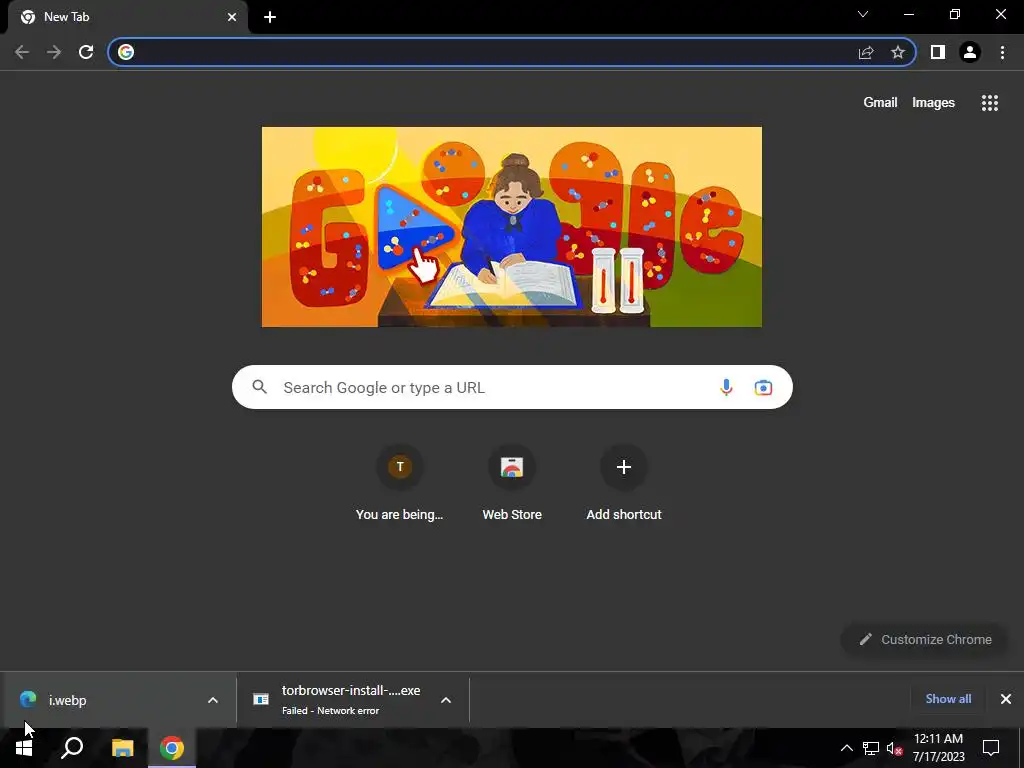Click the Google icon in the address bar

tap(126, 52)
